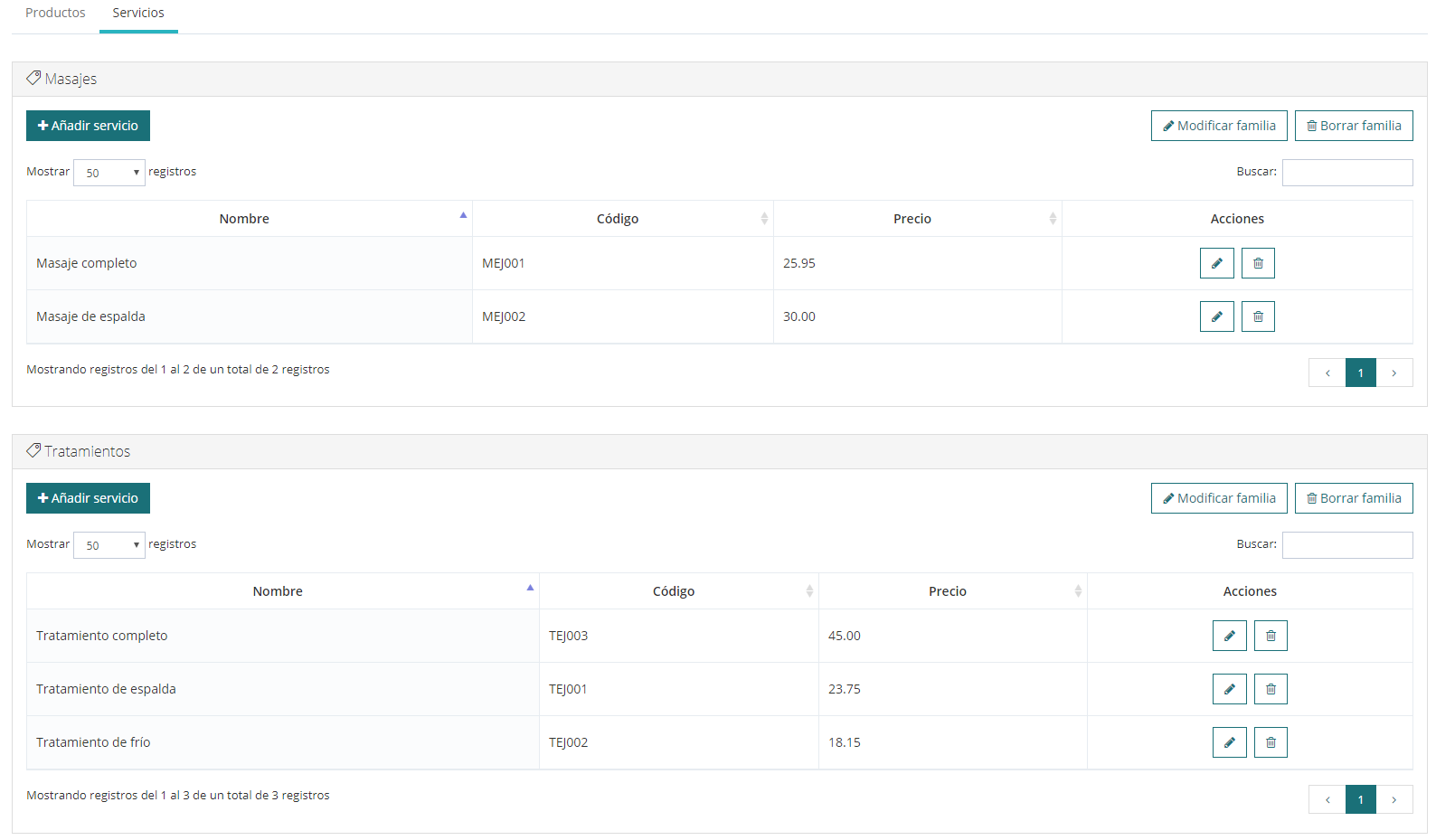Click Borrar familia for Masajes
The width and height of the screenshot is (1436, 840).
[1353, 126]
